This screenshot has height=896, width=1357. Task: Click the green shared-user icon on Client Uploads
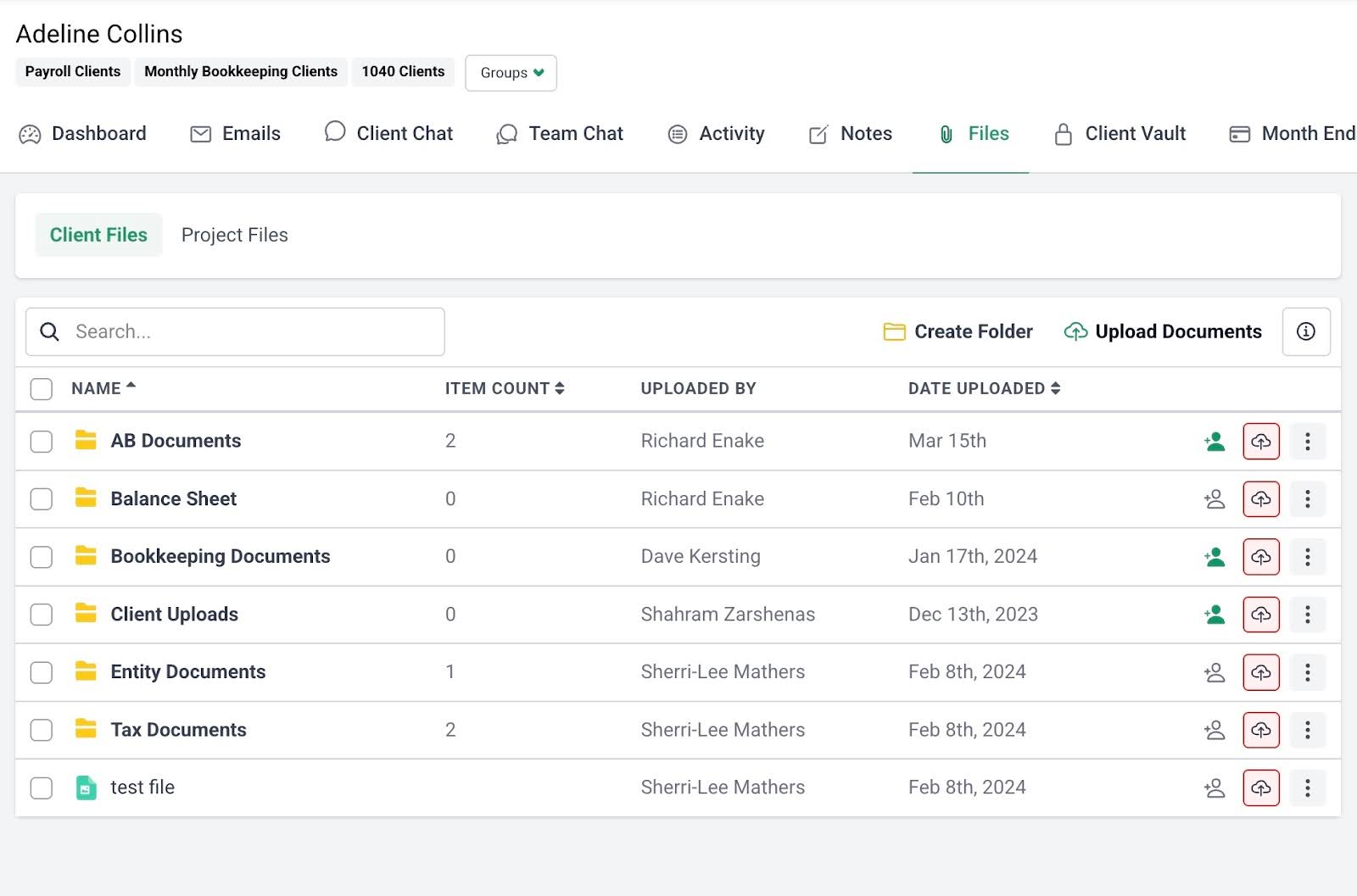tap(1215, 615)
